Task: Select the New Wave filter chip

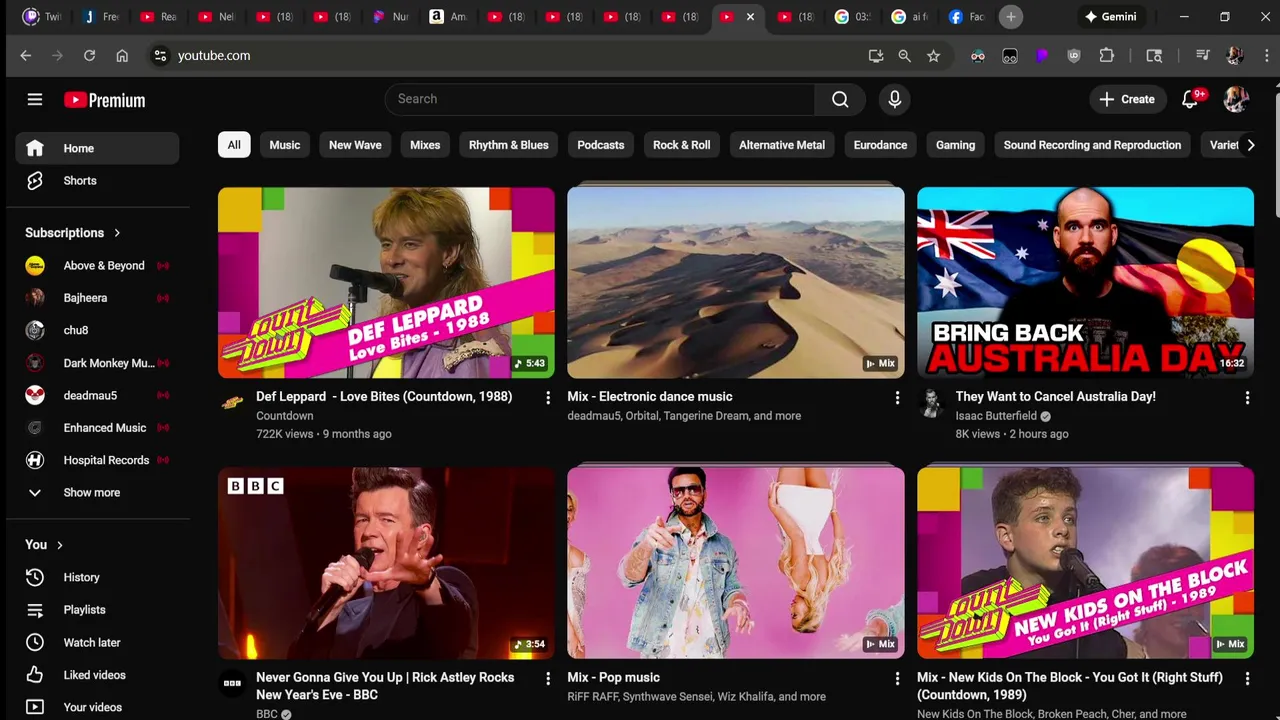Action: [355, 145]
